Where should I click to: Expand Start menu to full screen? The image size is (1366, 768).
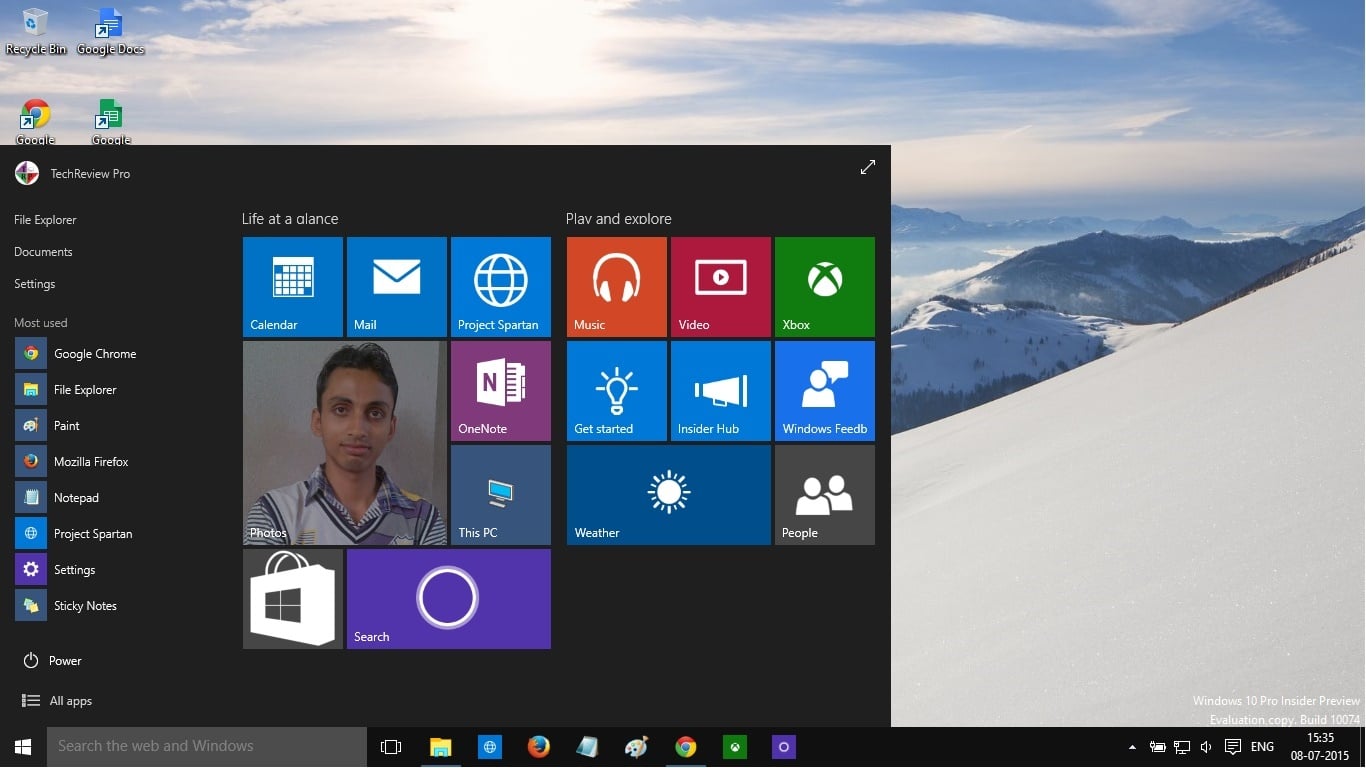pos(868,168)
